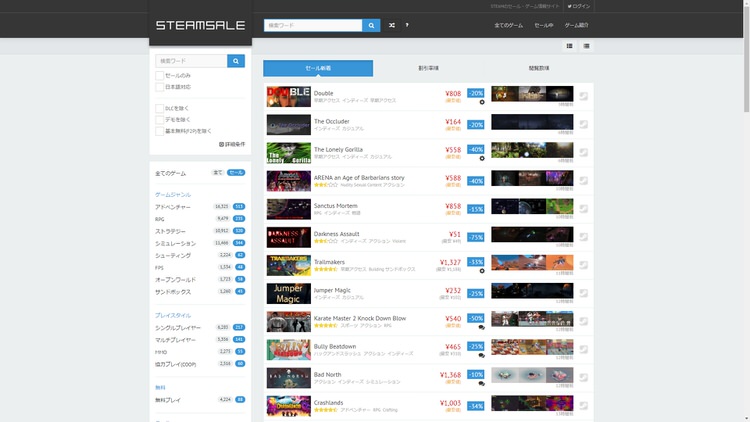The height and width of the screenshot is (422, 750).
Task: Click comments bubble icon in Bad North row
Action: 482,384
